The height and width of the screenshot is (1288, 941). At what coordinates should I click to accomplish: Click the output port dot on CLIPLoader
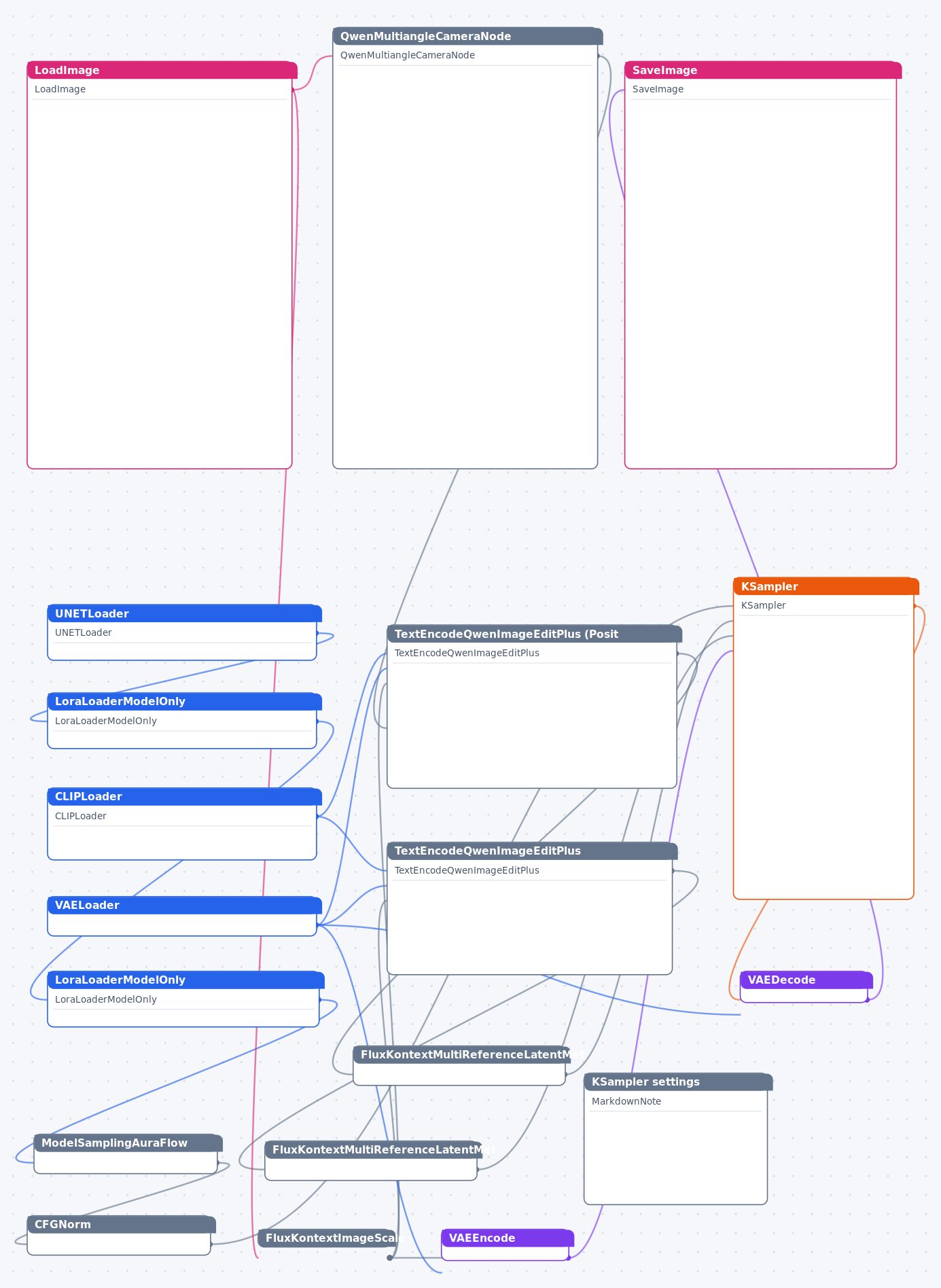pos(317,817)
